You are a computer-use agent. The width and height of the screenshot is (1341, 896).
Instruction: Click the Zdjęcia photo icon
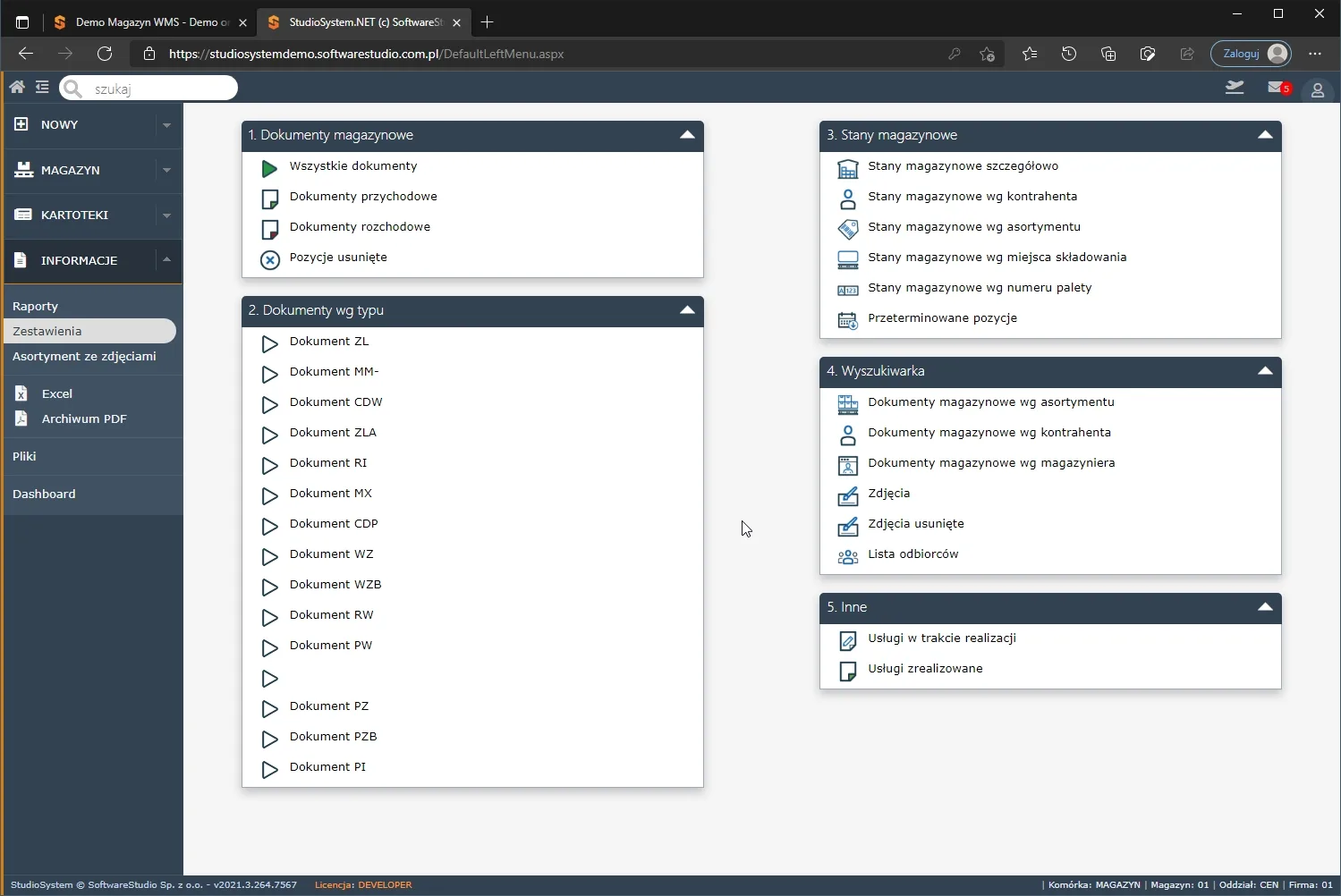pos(847,495)
